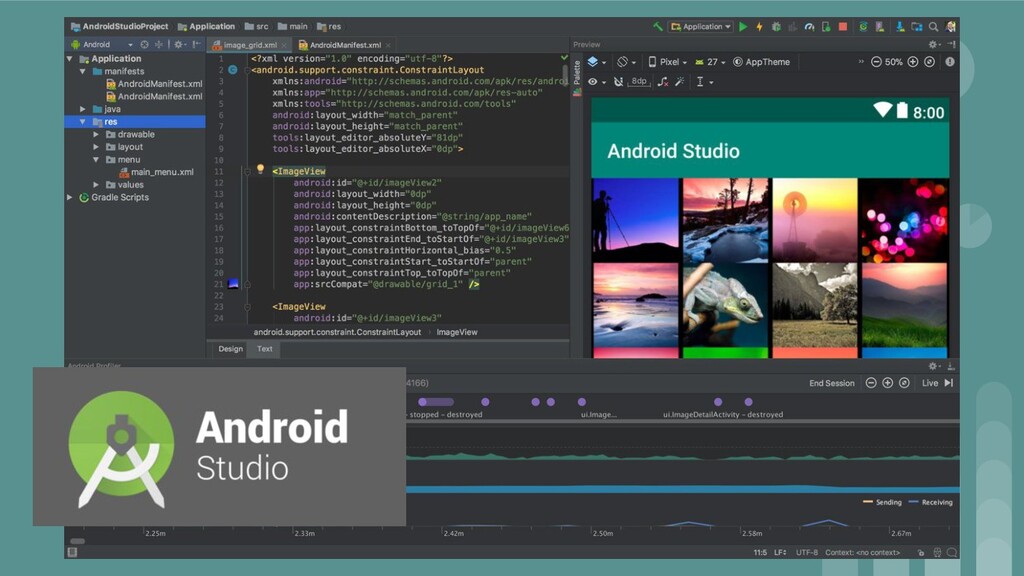Image resolution: width=1024 pixels, height=576 pixels.
Task: Toggle read-only lock icon in status bar
Action: 920,552
